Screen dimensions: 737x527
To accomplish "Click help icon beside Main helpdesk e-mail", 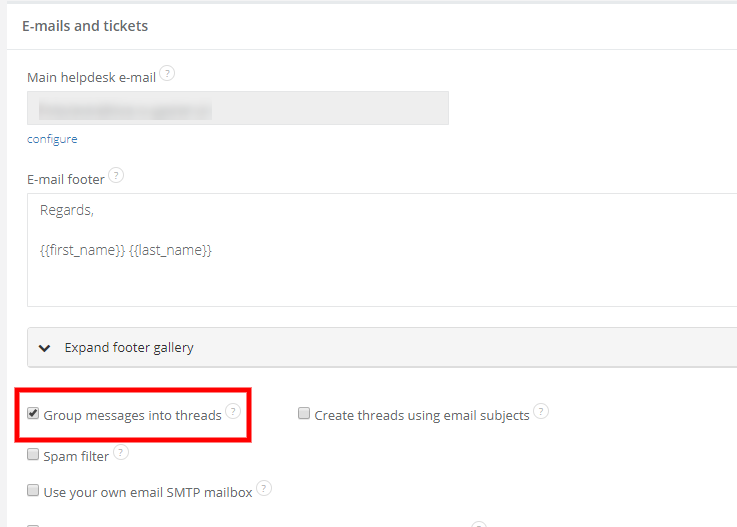I will coord(168,73).
